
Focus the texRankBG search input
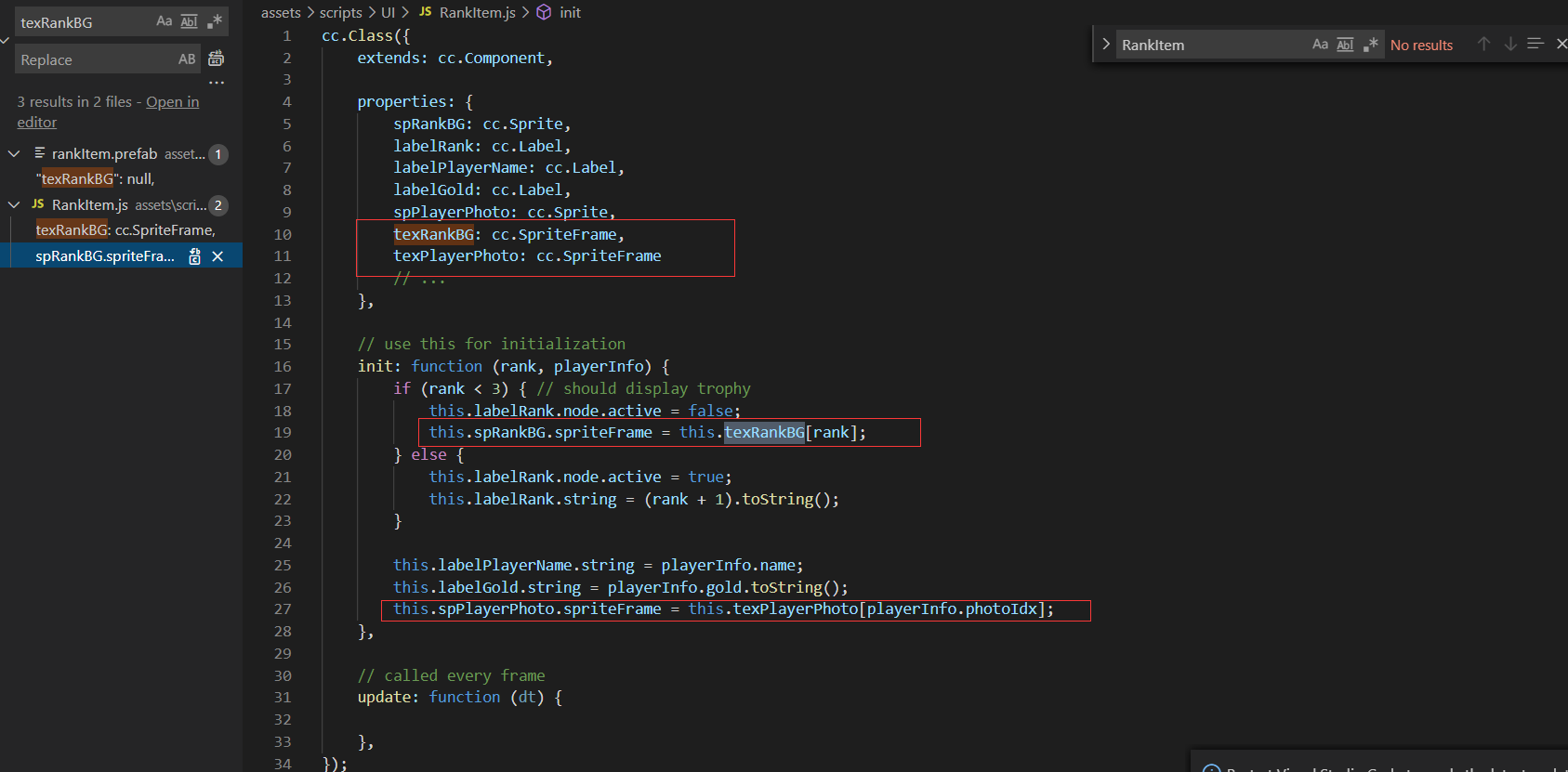pos(84,22)
